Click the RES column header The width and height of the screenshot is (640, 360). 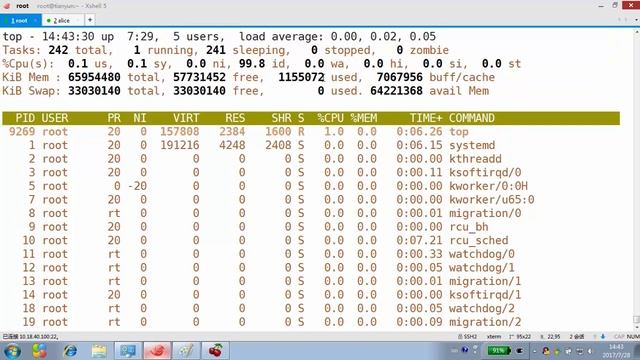coord(235,118)
